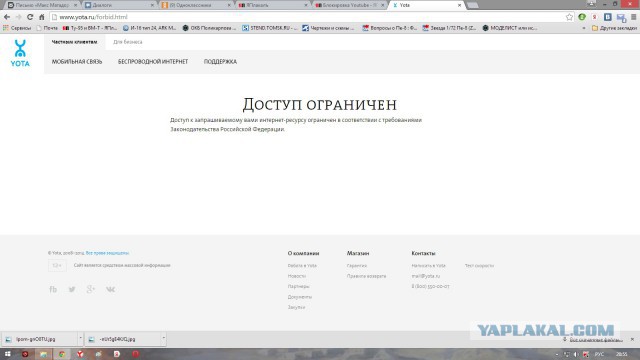Show all downloads link in downloads bar
Viewport: 640px width, 360px height.
pos(596,340)
